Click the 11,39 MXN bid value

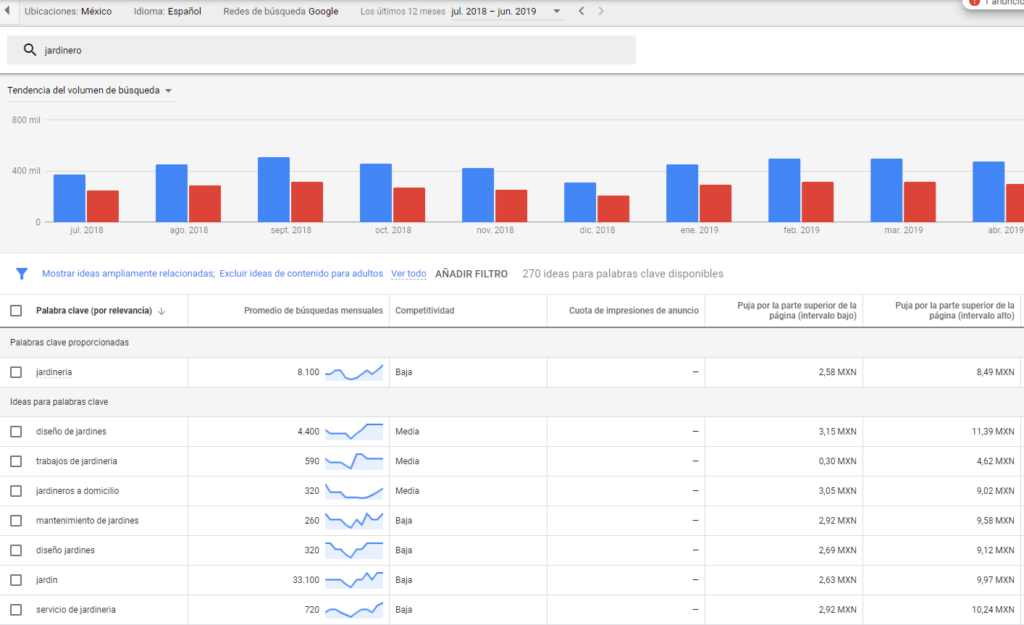coord(993,432)
